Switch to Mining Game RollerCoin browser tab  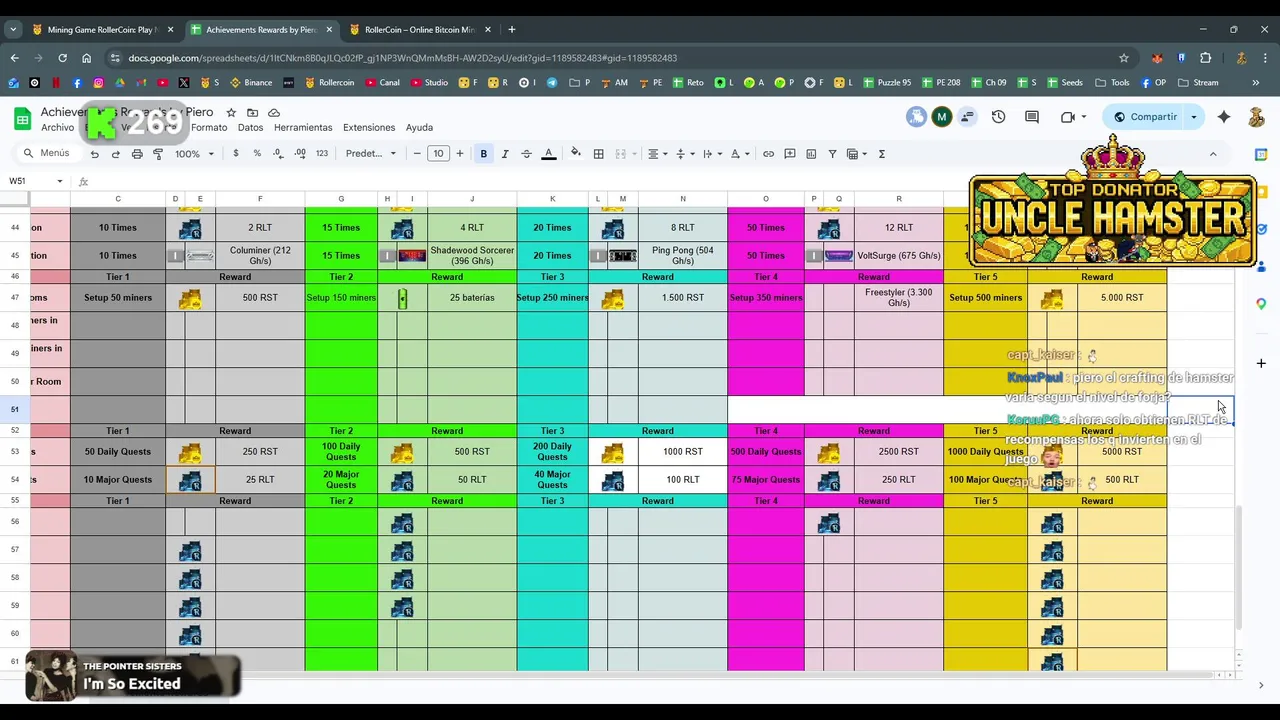pyautogui.click(x=102, y=30)
